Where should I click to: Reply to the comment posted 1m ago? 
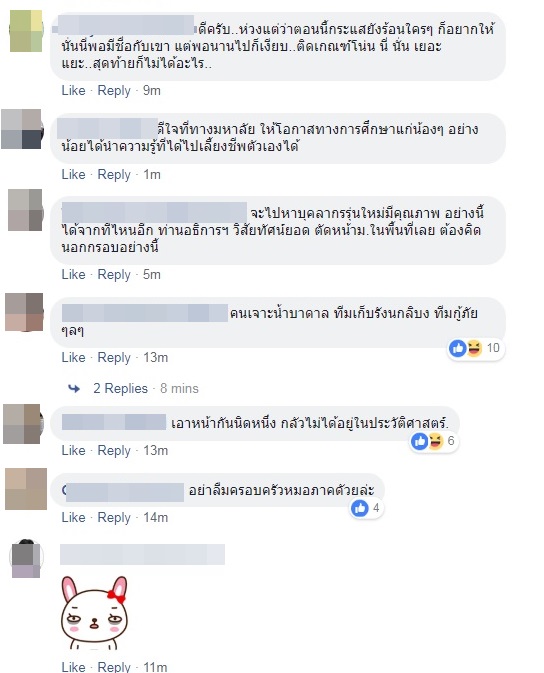[114, 175]
